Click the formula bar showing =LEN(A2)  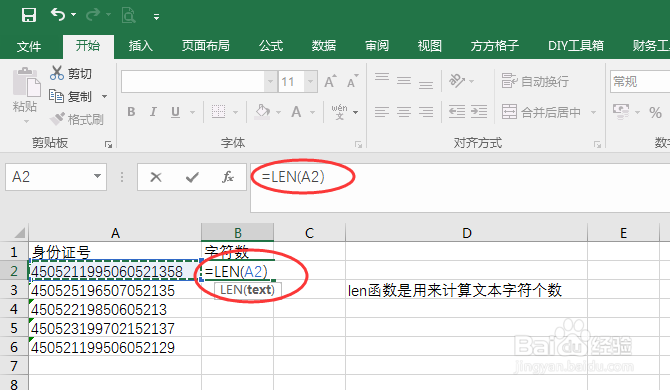pos(460,188)
